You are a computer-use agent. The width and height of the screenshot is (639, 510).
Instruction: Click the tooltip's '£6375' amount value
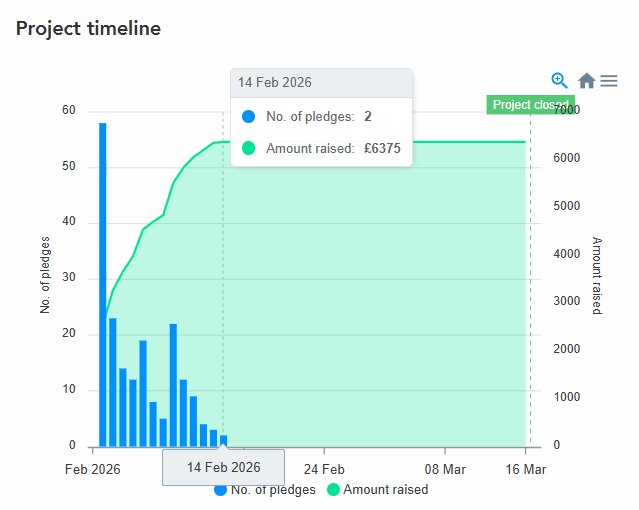click(382, 148)
